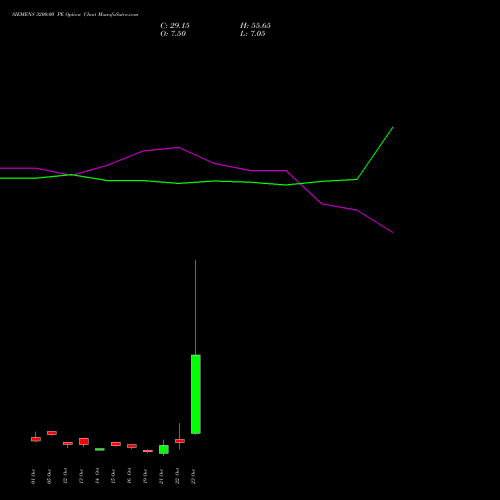500x500 pixels.
Task: Click the 22 Oct date label
Action: coord(177,476)
